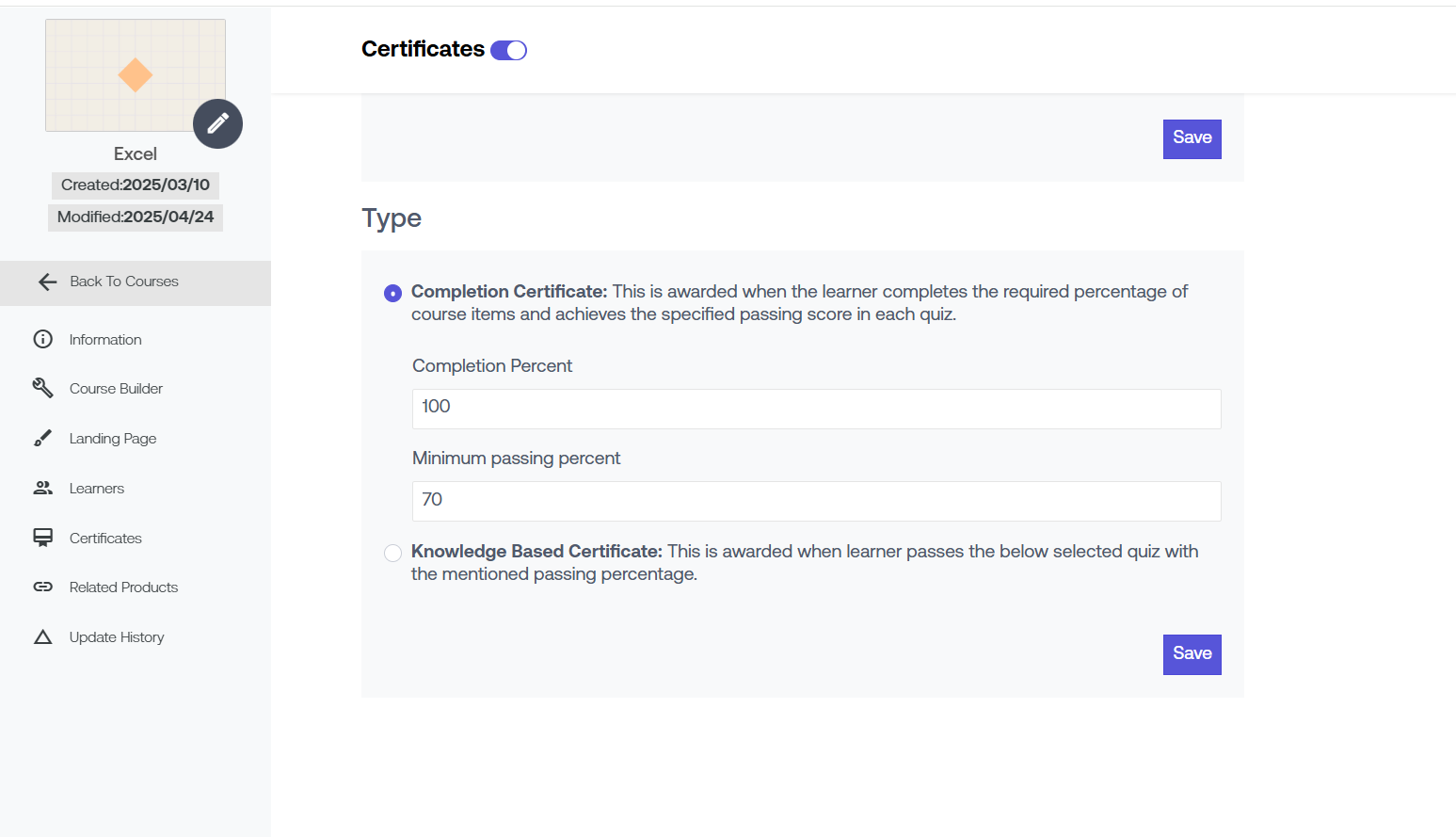Click the back arrow icon in sidebar
The image size is (1456, 837).
[x=48, y=282]
